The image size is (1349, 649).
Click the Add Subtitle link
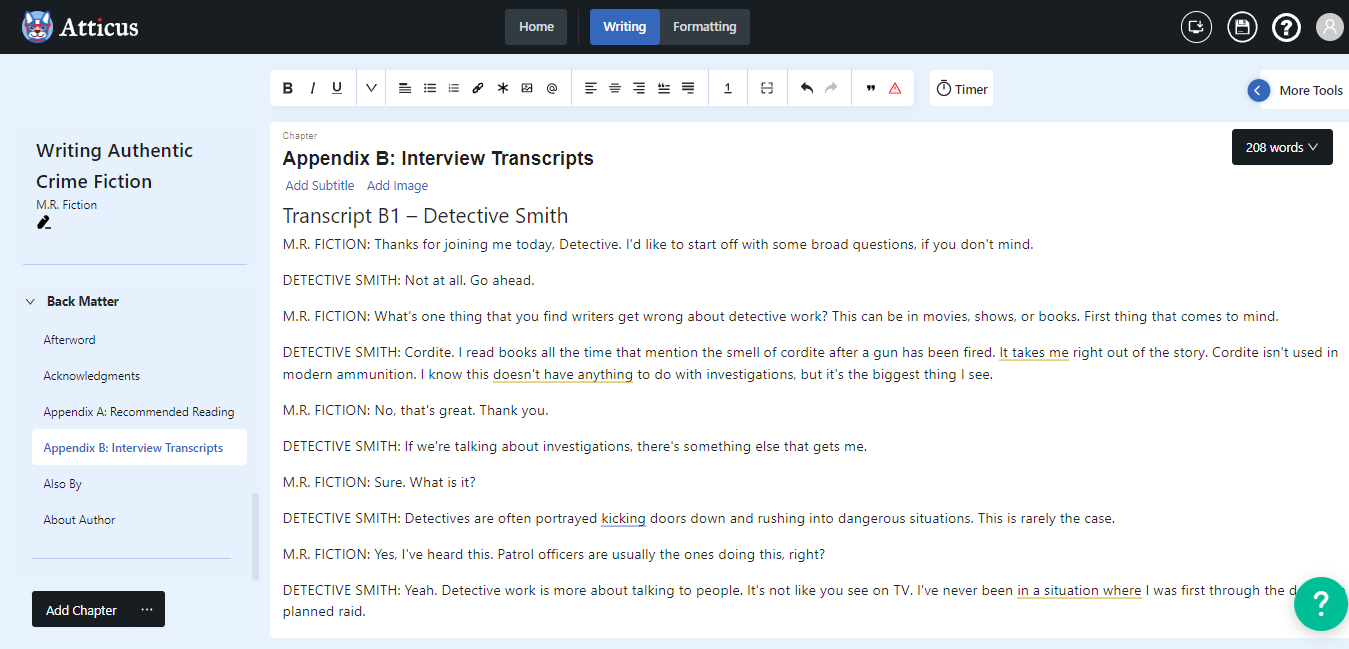tap(320, 185)
